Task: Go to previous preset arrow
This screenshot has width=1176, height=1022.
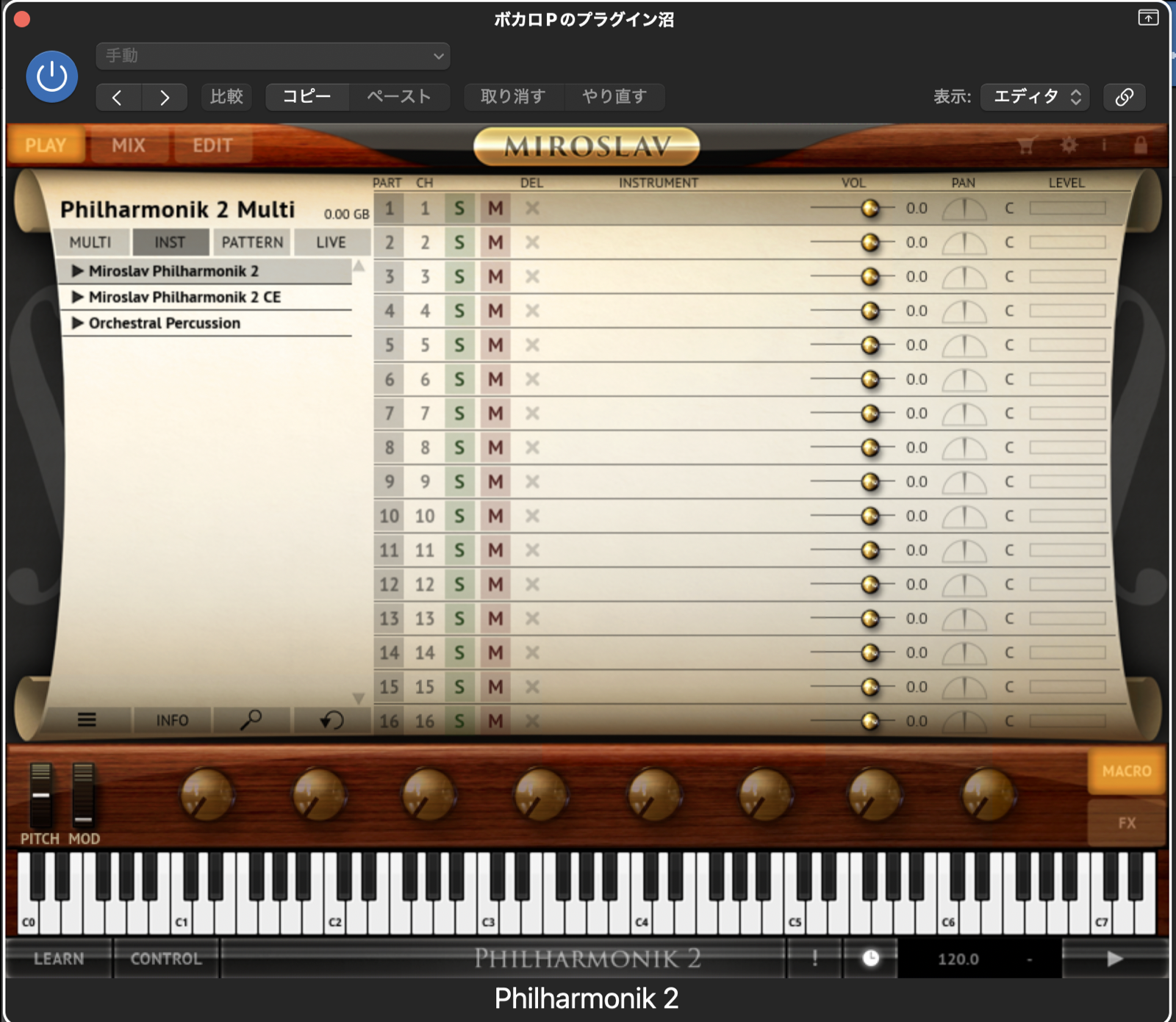Action: (x=118, y=97)
